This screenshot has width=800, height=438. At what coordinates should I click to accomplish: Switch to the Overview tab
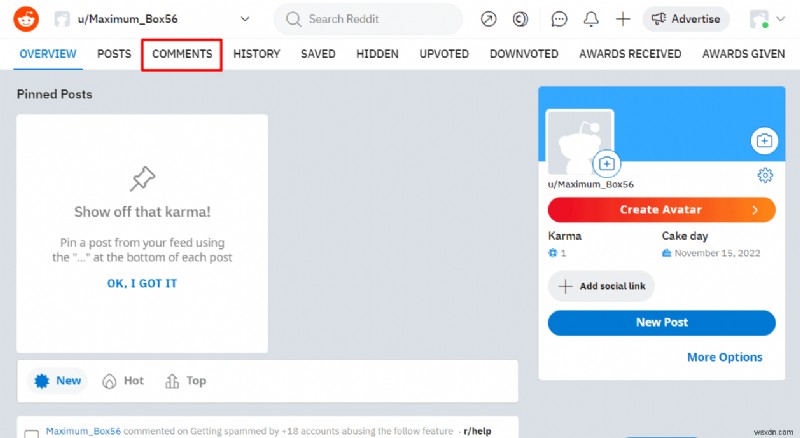point(48,54)
